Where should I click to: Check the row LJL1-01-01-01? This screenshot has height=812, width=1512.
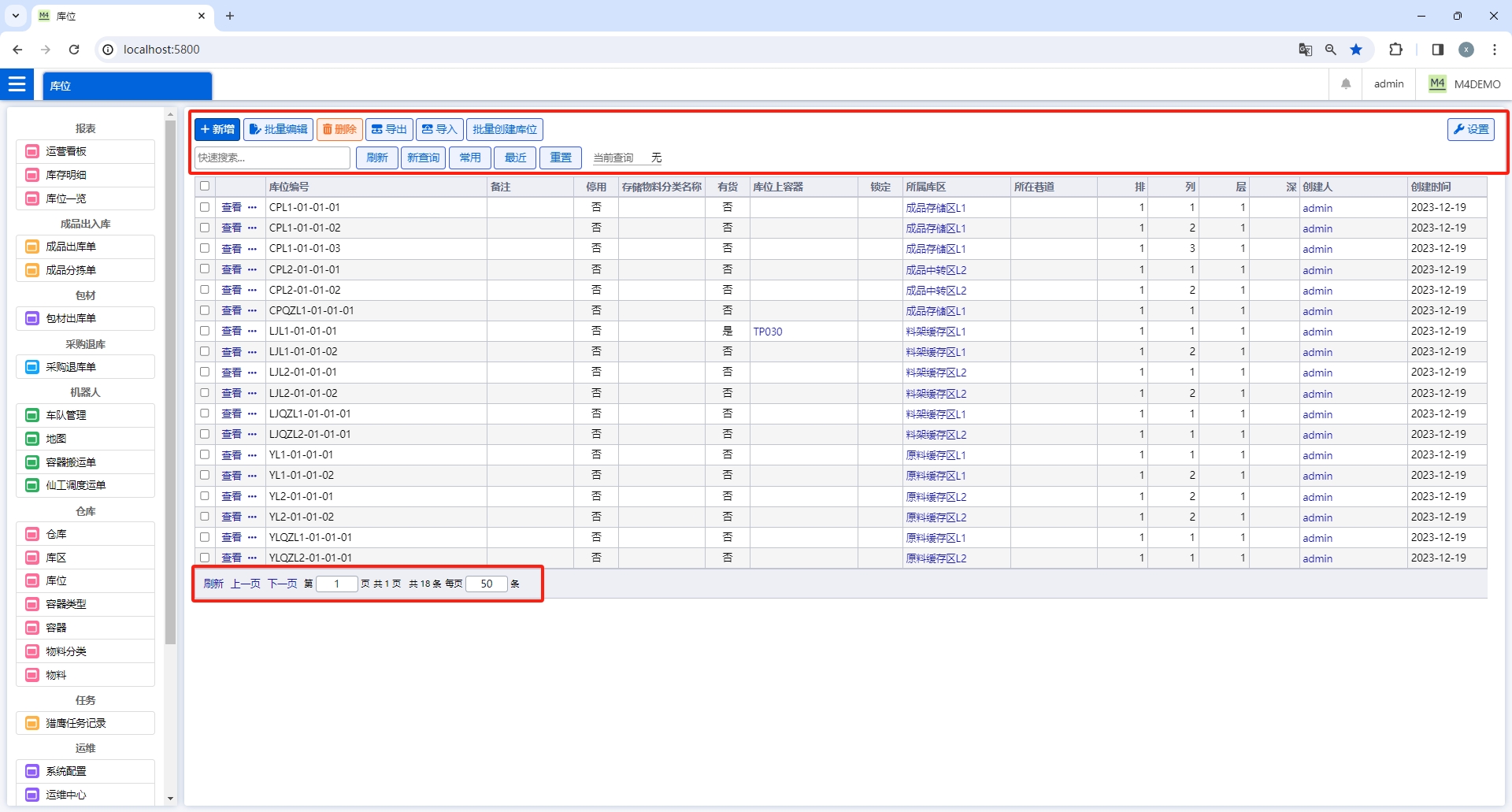tap(205, 331)
